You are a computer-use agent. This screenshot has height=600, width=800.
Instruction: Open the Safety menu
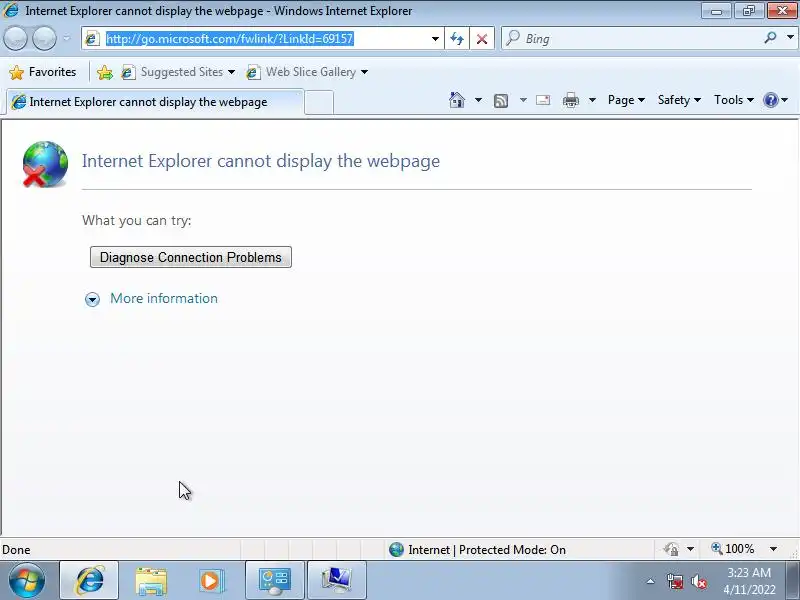tap(679, 100)
